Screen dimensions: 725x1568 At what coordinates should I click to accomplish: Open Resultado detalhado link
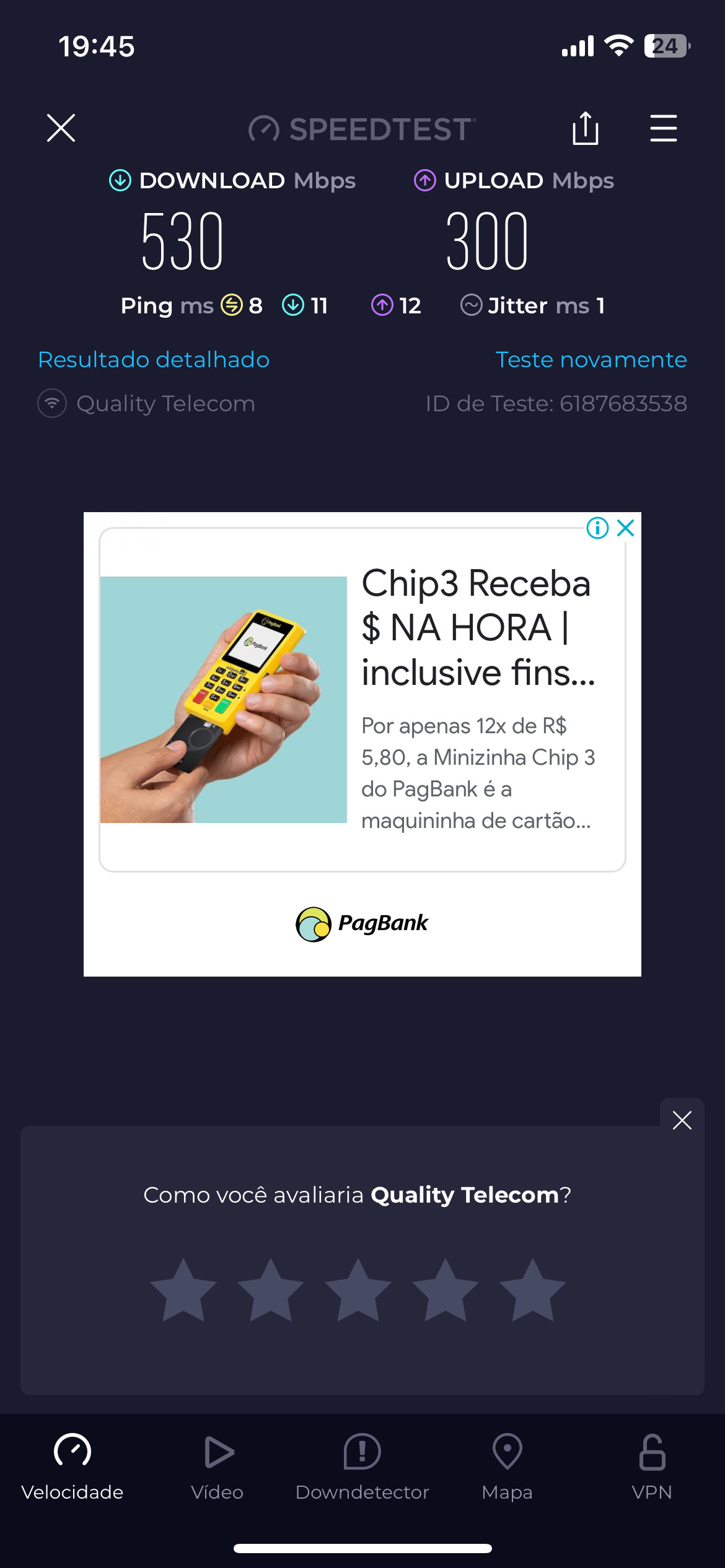coord(154,360)
